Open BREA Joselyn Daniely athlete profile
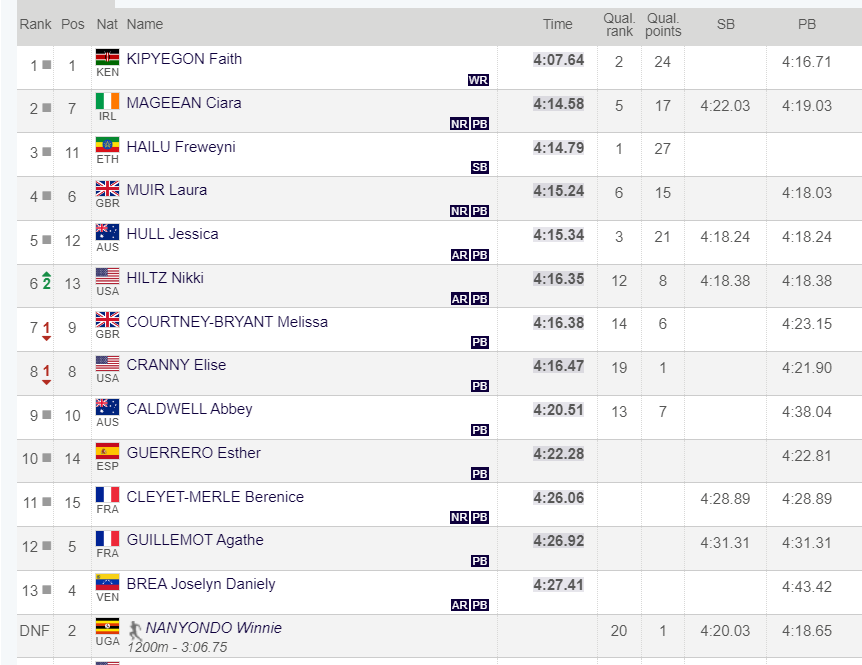This screenshot has width=862, height=665. pos(201,584)
